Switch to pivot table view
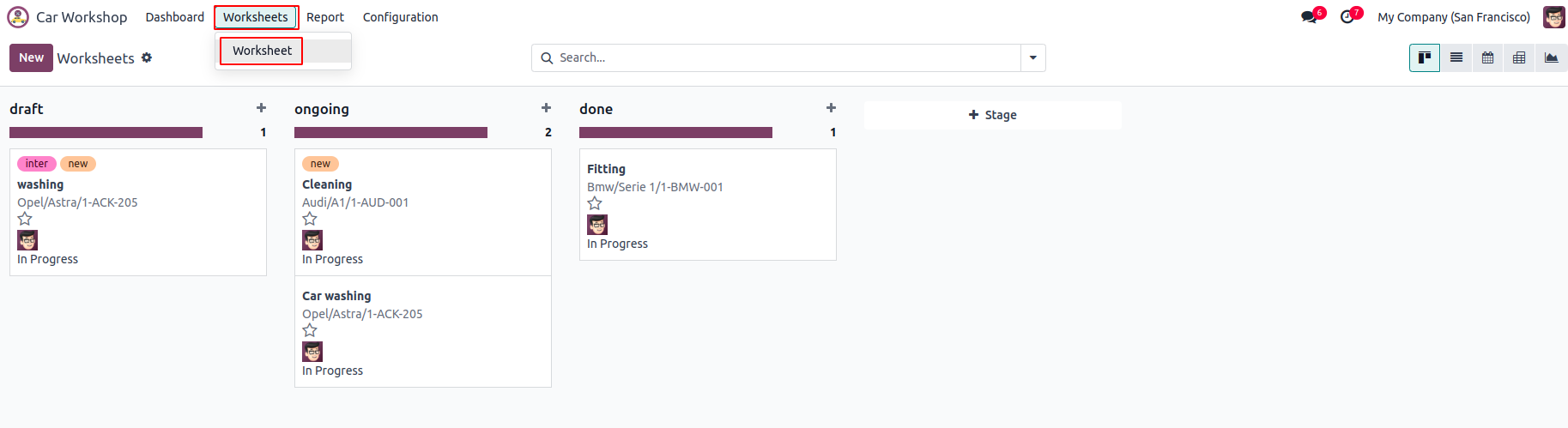 pos(1519,57)
